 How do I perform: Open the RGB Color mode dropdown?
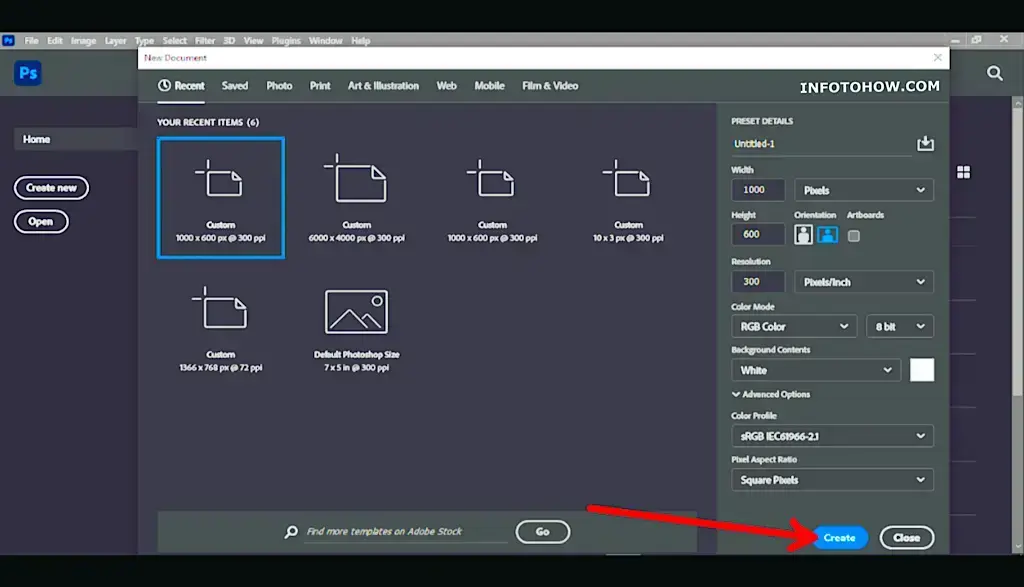(x=794, y=326)
